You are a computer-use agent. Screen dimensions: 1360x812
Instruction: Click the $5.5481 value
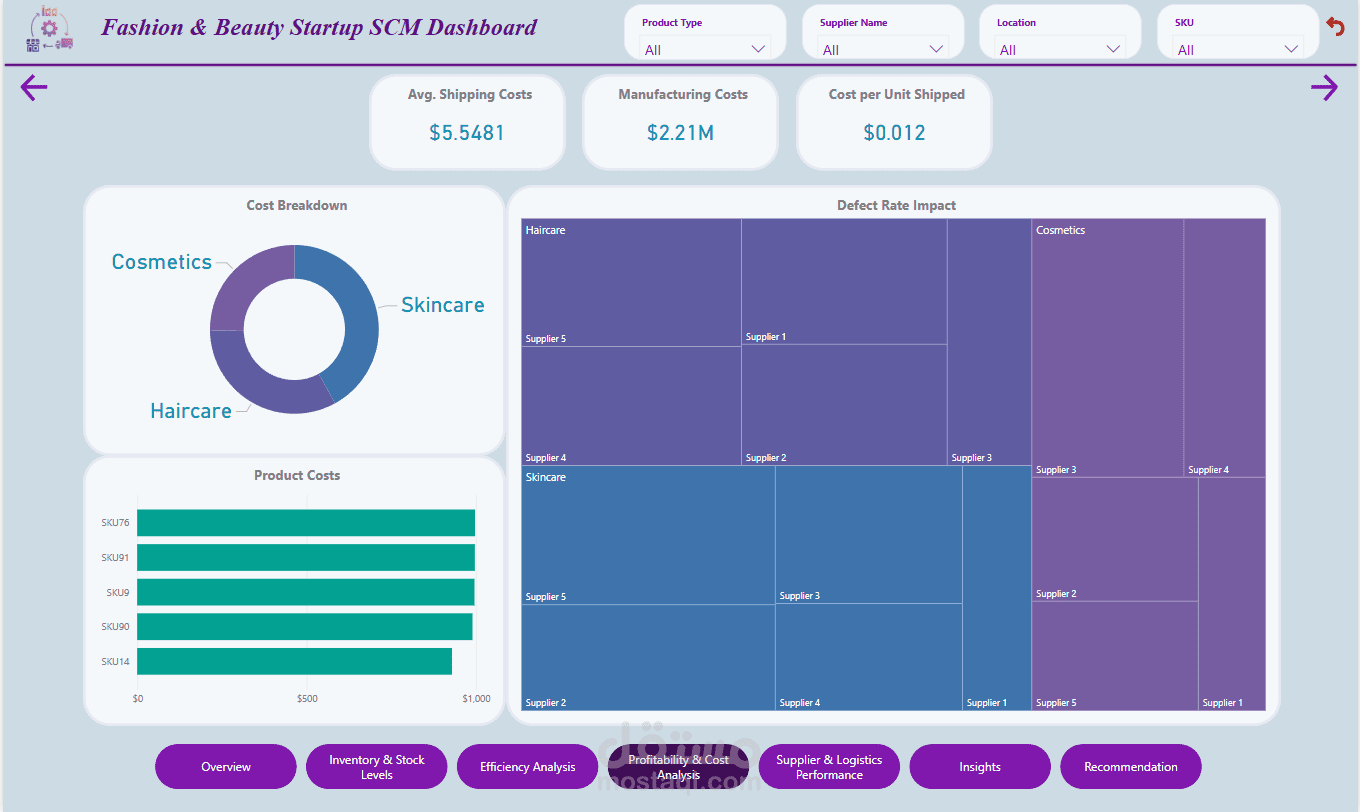(x=467, y=132)
